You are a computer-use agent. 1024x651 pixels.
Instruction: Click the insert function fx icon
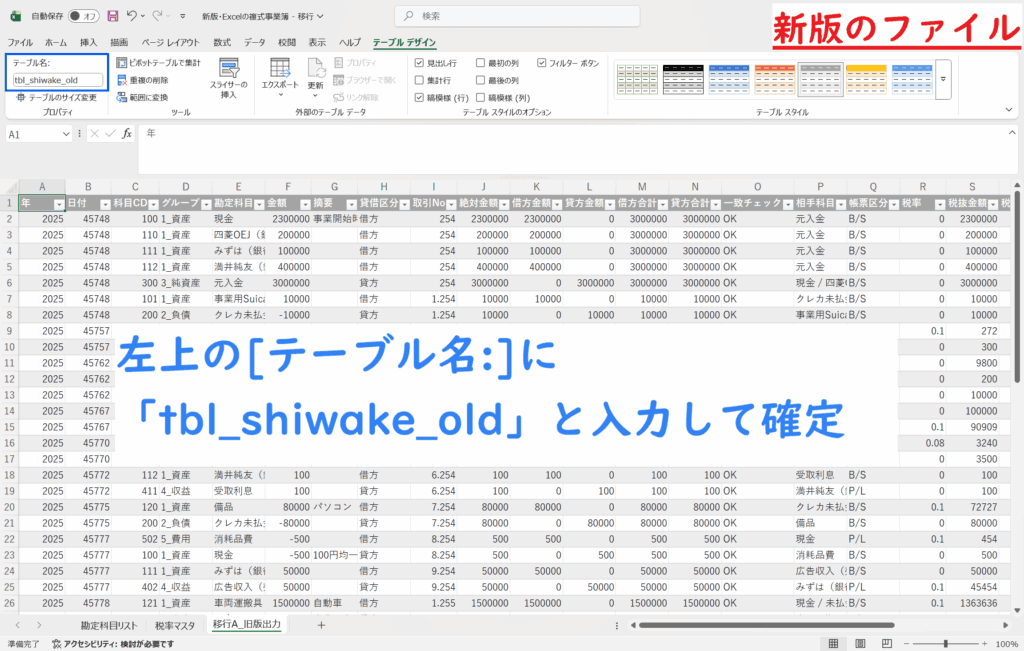click(x=127, y=133)
